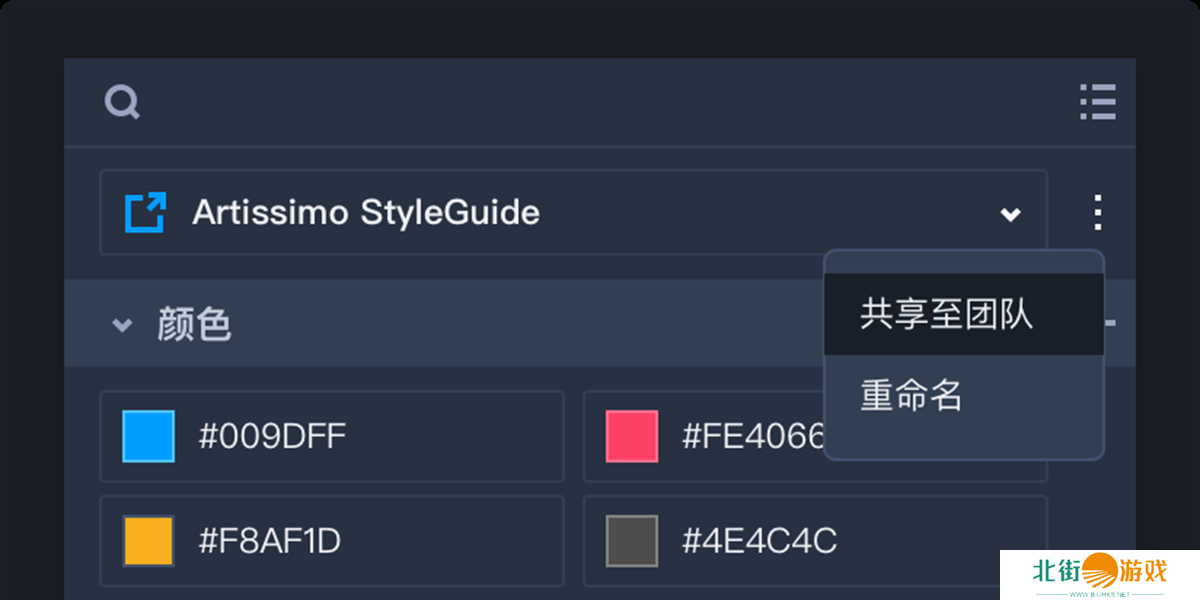
Task: Click the search magnifier icon
Action: 122,102
